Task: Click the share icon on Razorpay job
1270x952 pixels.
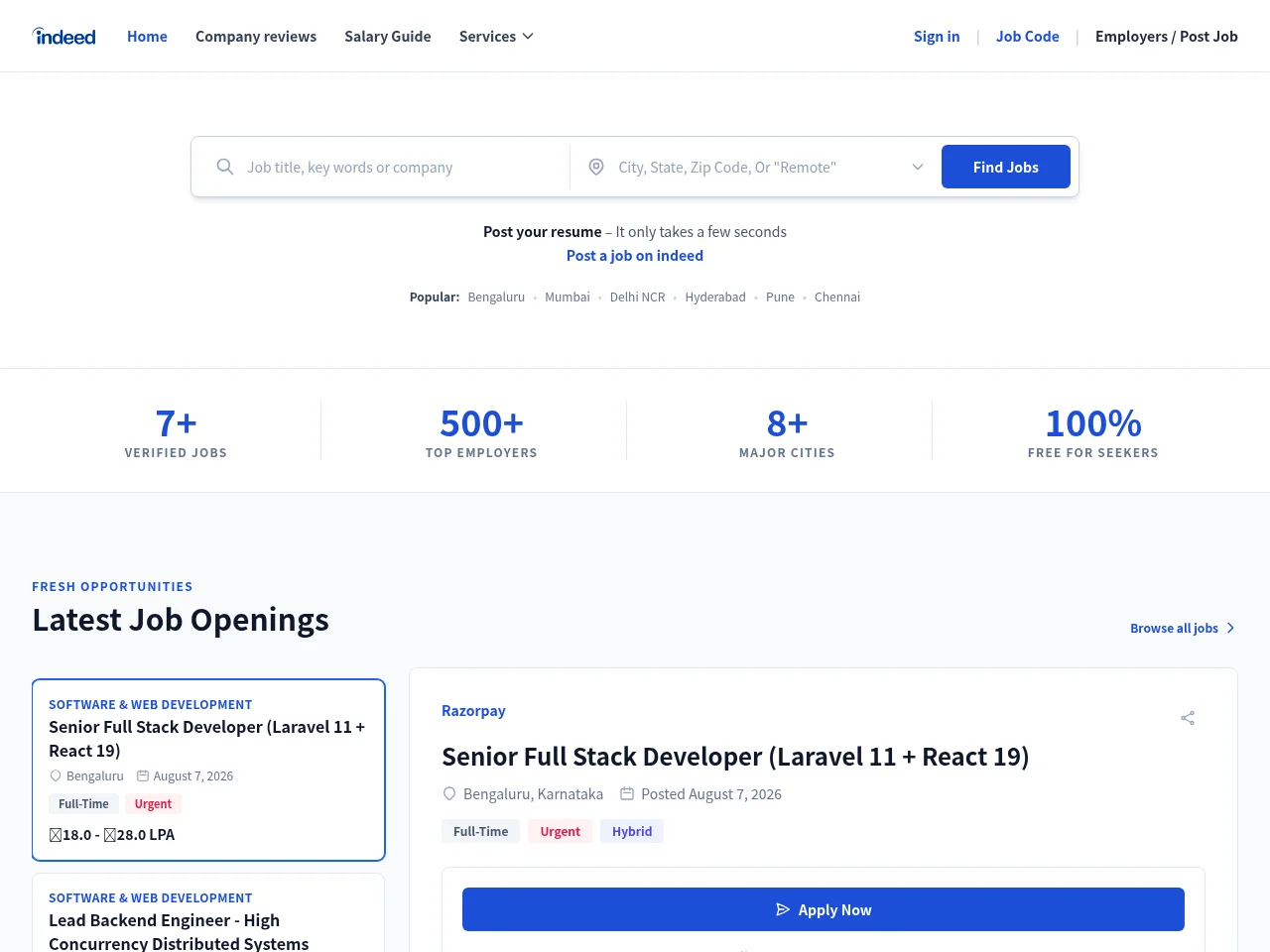Action: [1188, 718]
